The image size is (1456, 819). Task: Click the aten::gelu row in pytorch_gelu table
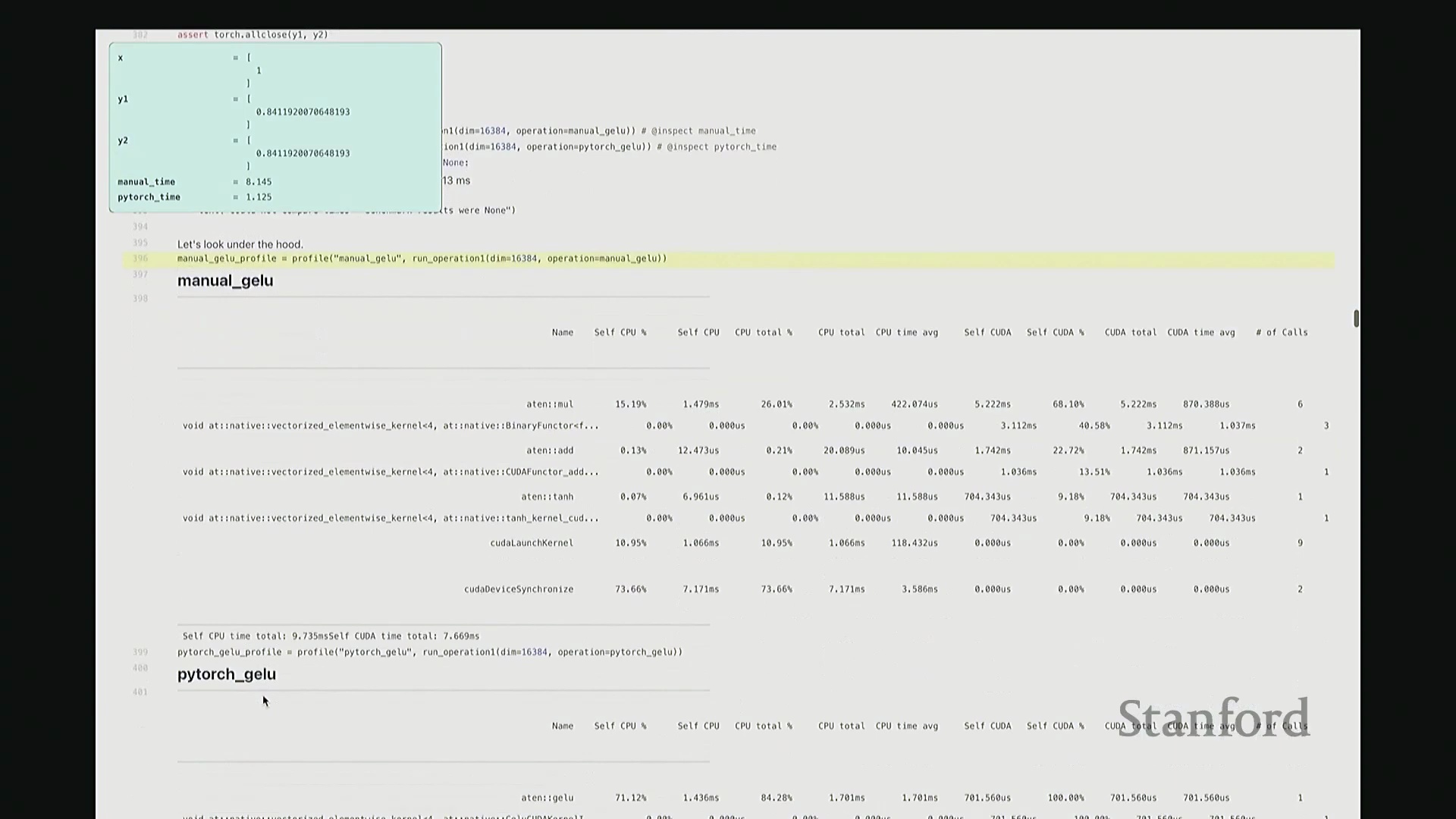coord(547,798)
